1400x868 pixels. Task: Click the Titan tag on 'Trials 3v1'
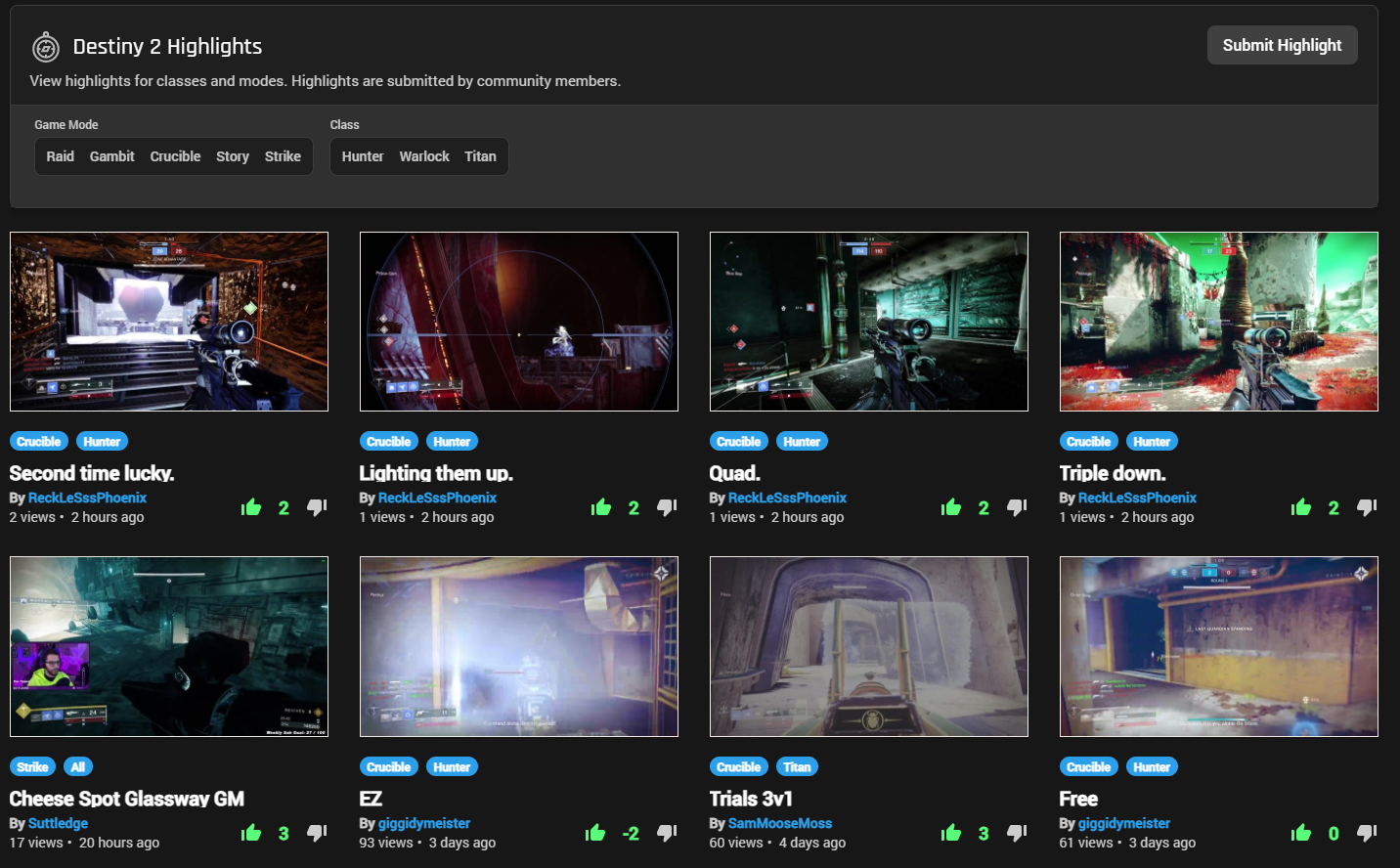point(797,767)
